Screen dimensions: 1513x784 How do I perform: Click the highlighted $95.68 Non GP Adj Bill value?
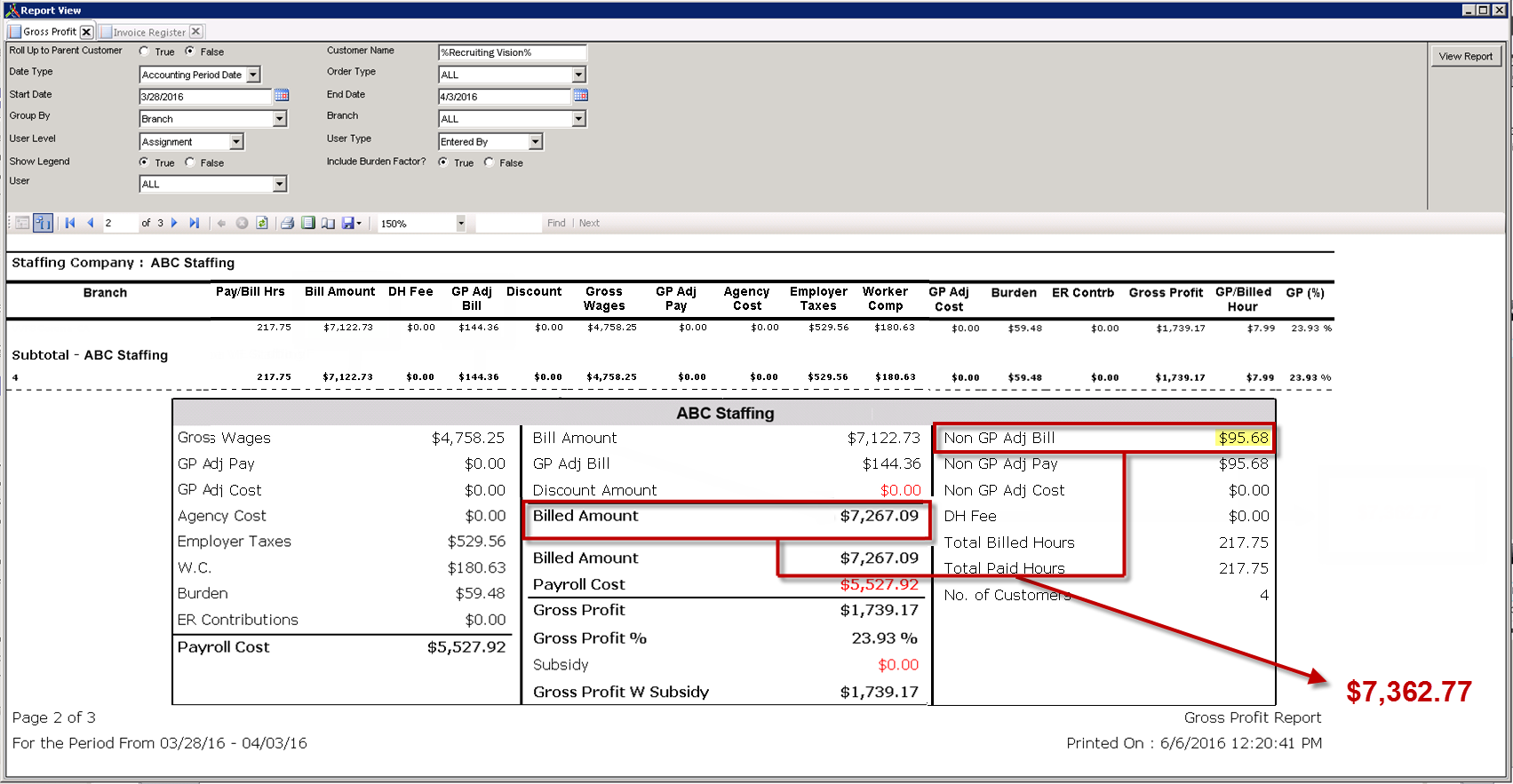pos(1243,438)
